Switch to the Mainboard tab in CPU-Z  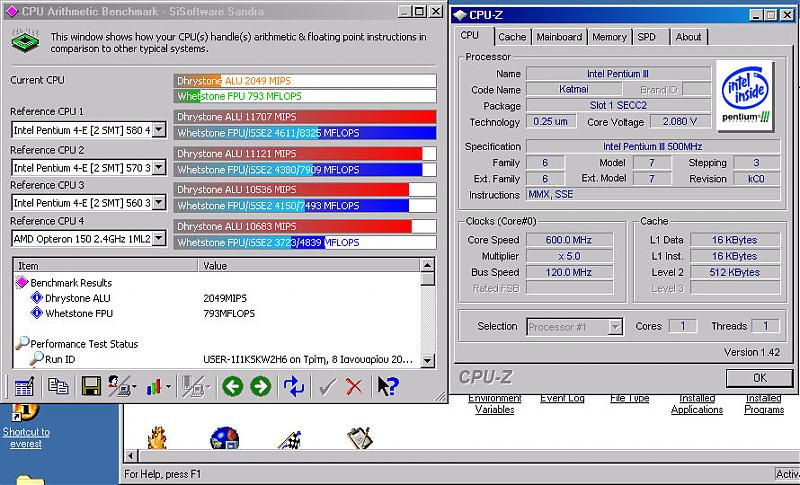click(x=559, y=37)
